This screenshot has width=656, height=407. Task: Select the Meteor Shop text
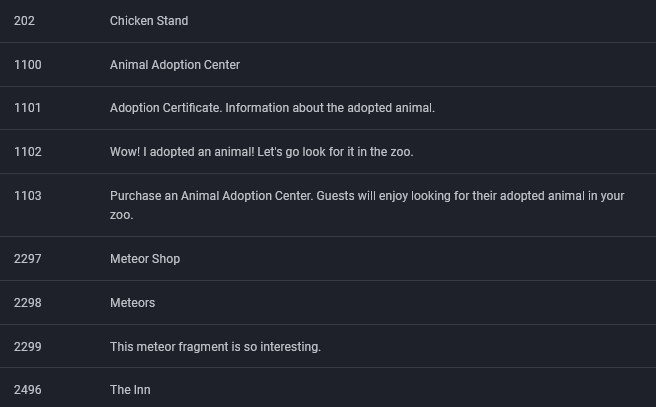145,259
